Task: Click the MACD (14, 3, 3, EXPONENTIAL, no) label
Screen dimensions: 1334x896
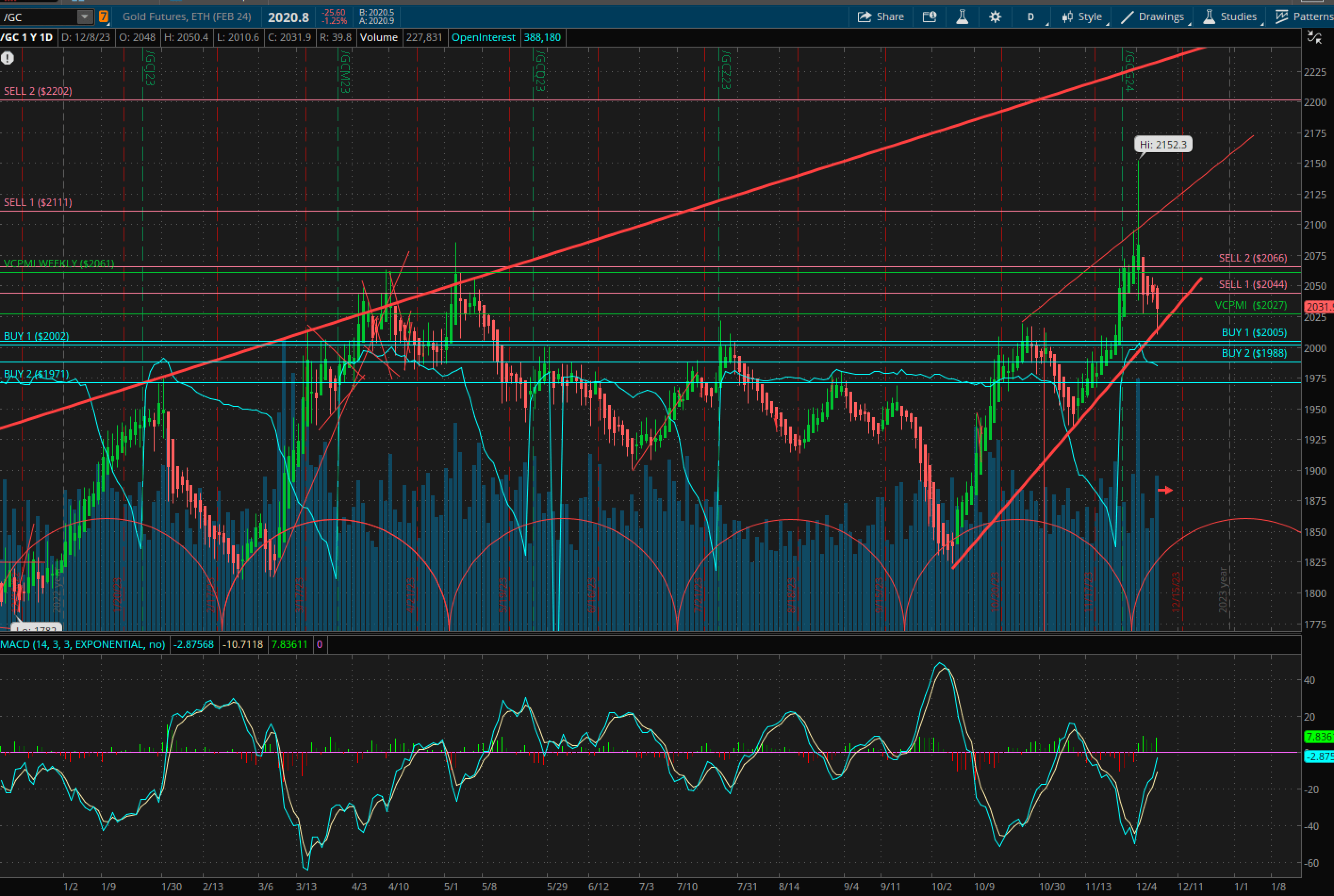Action: click(x=83, y=645)
